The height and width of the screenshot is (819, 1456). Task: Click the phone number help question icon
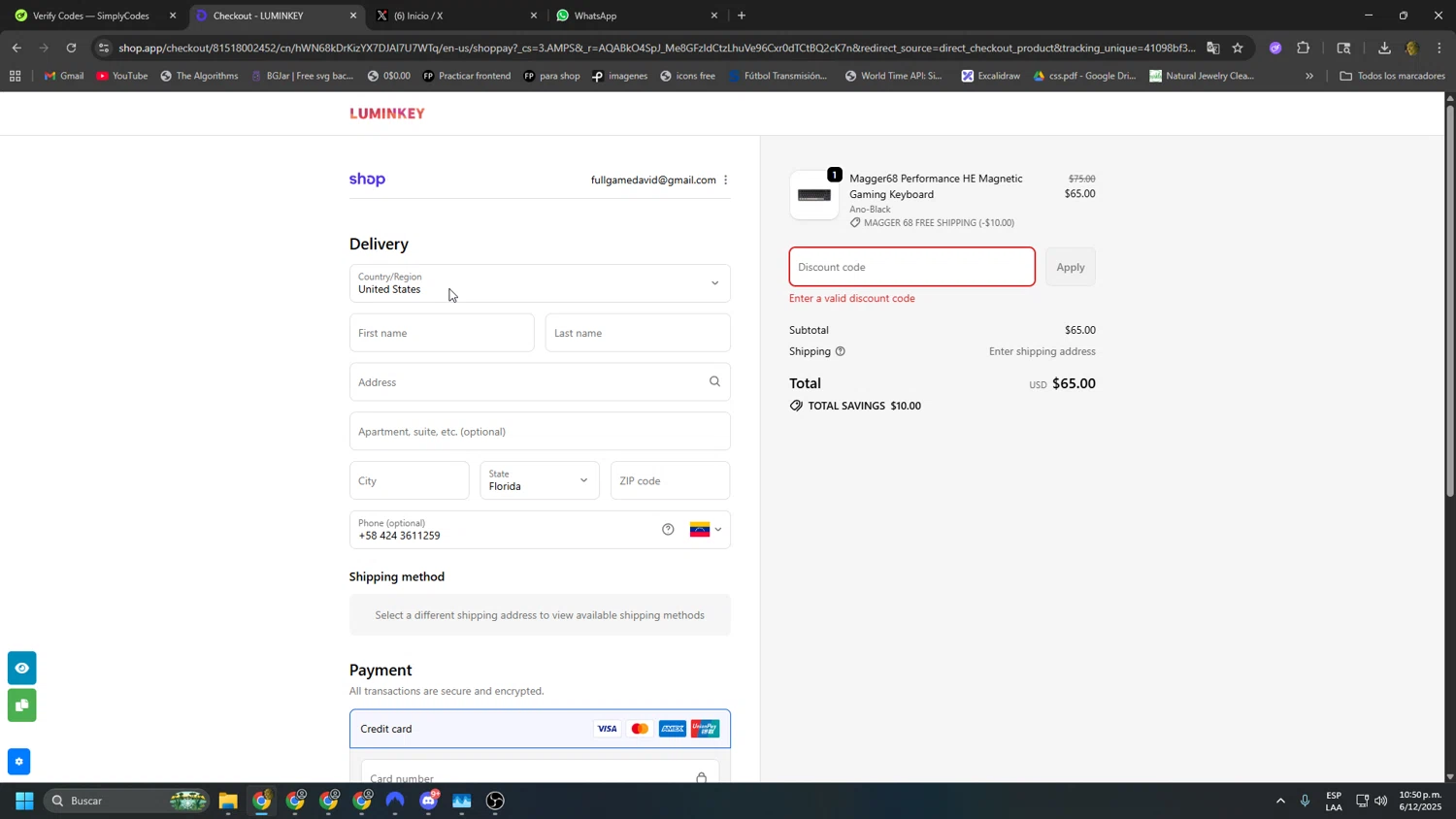coord(668,529)
